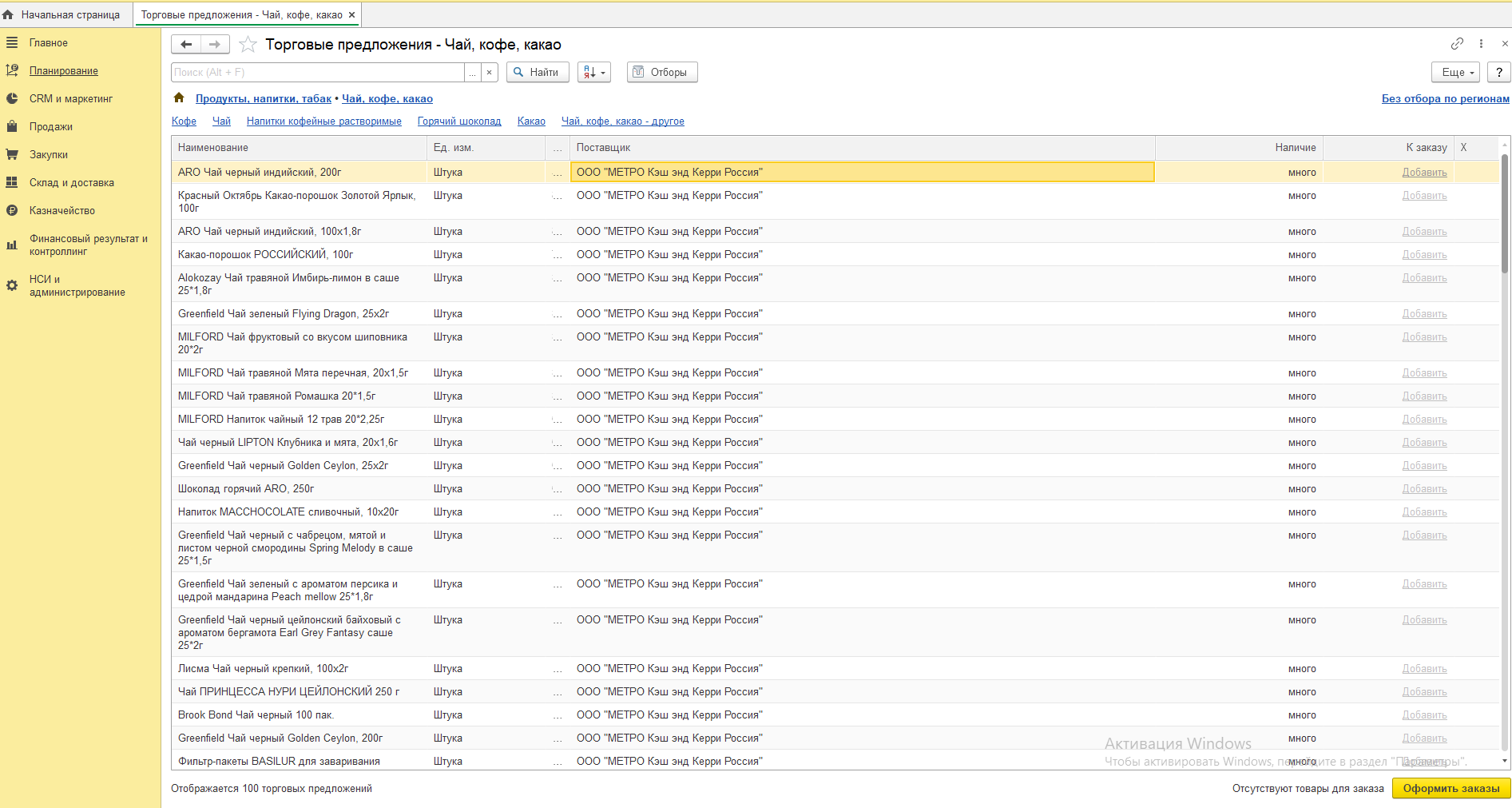This screenshot has height=808, width=1512.
Task: Click Добавить for Greenfield Golden Ceylon, 200г
Action: pyautogui.click(x=1424, y=738)
